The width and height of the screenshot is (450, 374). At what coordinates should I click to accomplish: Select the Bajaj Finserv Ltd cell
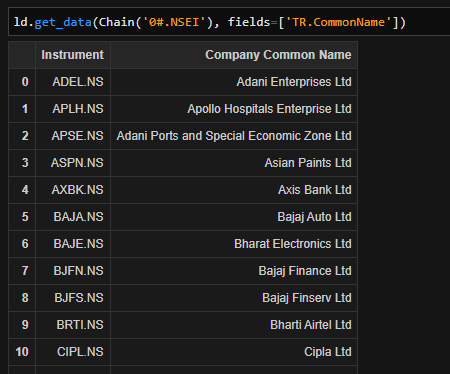click(234, 298)
